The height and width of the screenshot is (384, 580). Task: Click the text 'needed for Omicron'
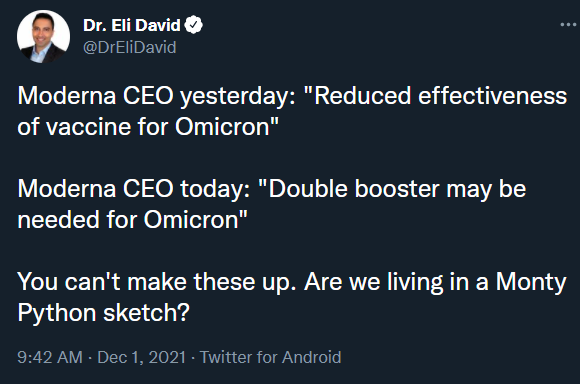coord(132,220)
